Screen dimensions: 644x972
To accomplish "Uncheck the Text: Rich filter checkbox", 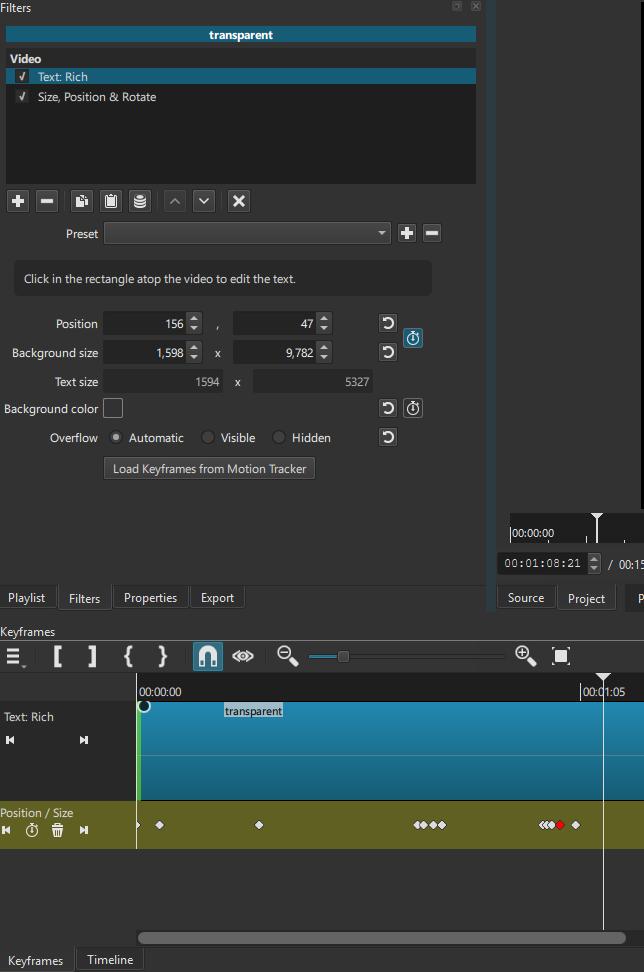I will click(22, 76).
